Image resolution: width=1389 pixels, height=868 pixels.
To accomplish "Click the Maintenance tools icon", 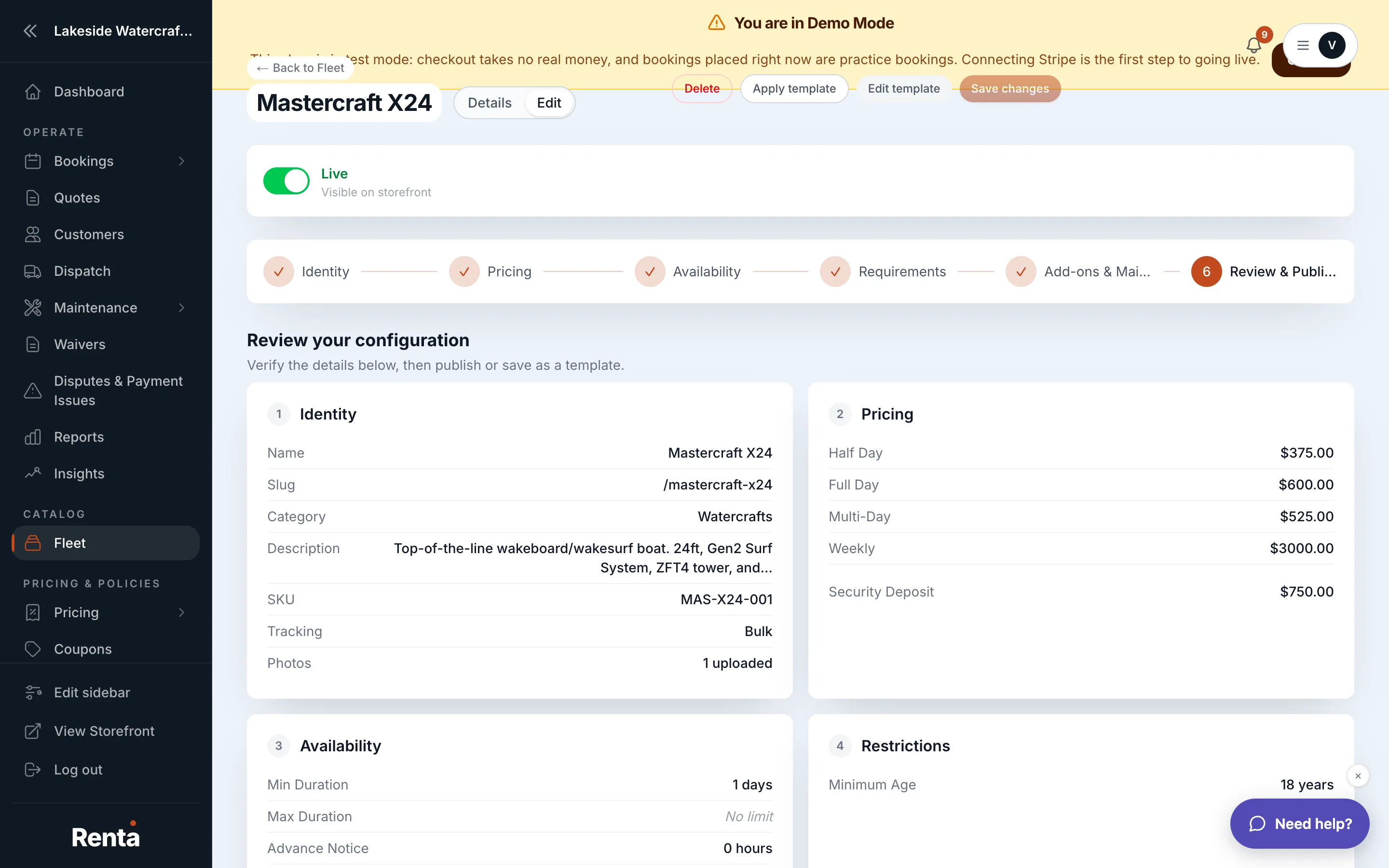I will pos(33,308).
